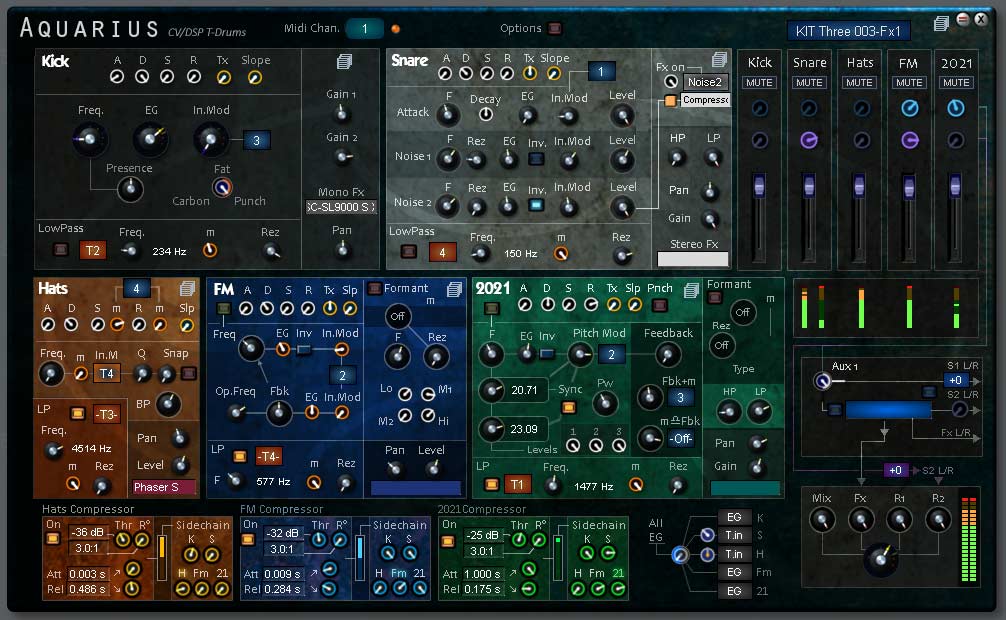
Task: Click the Kick Presence knob
Action: click(130, 189)
